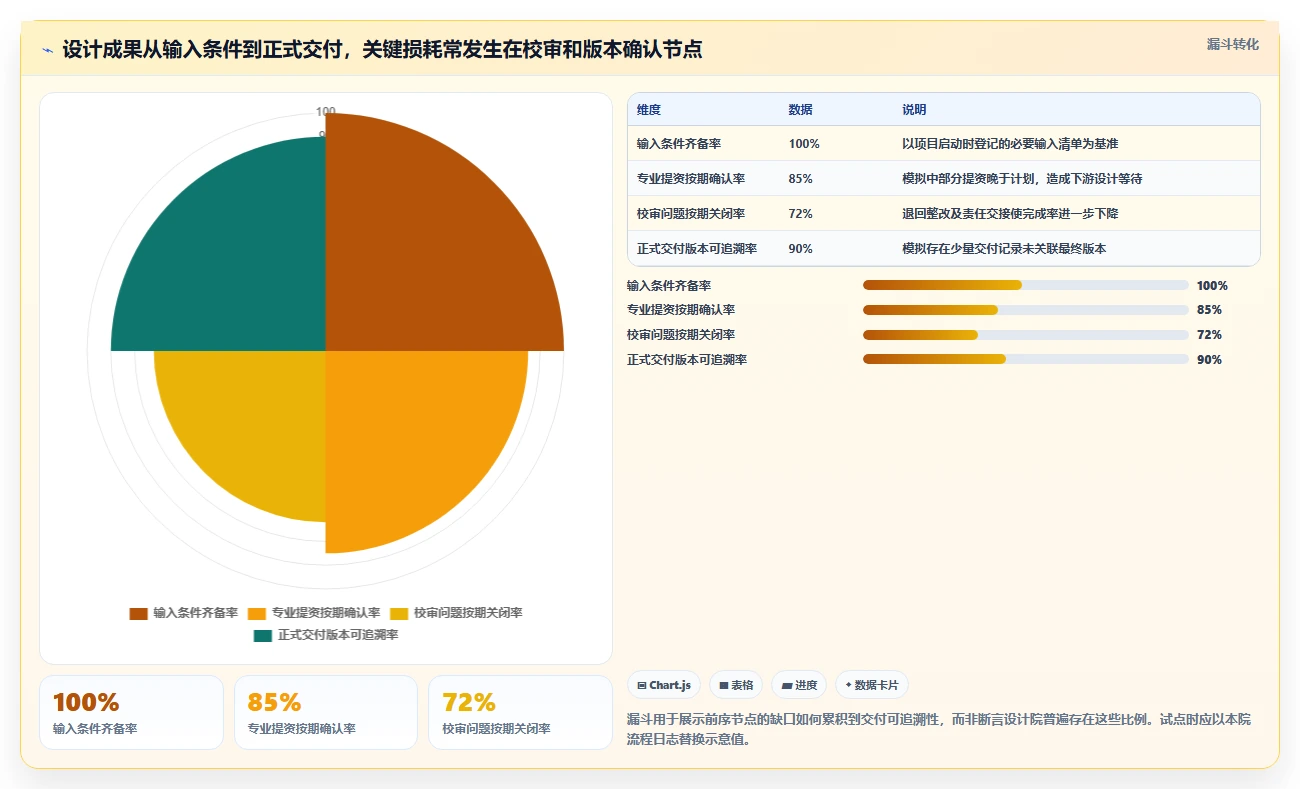1300x789 pixels.
Task: Click the 进度 chip
Action: (799, 685)
